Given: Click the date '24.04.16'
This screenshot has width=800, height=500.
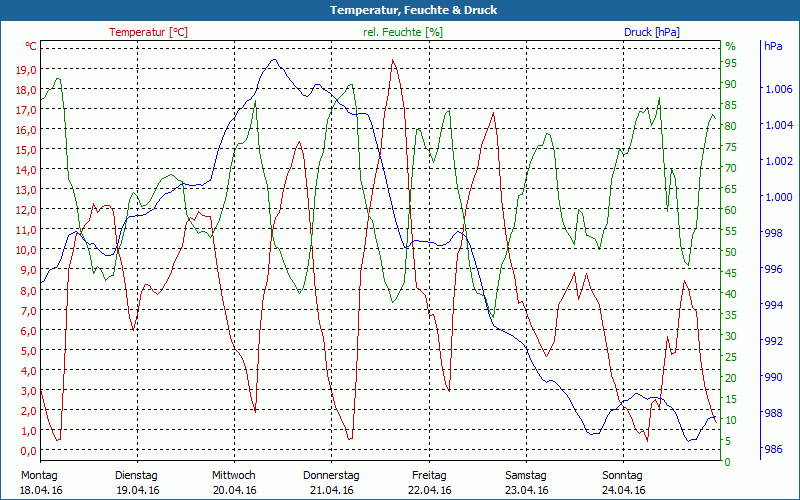Looking at the screenshot, I should pyautogui.click(x=623, y=490).
